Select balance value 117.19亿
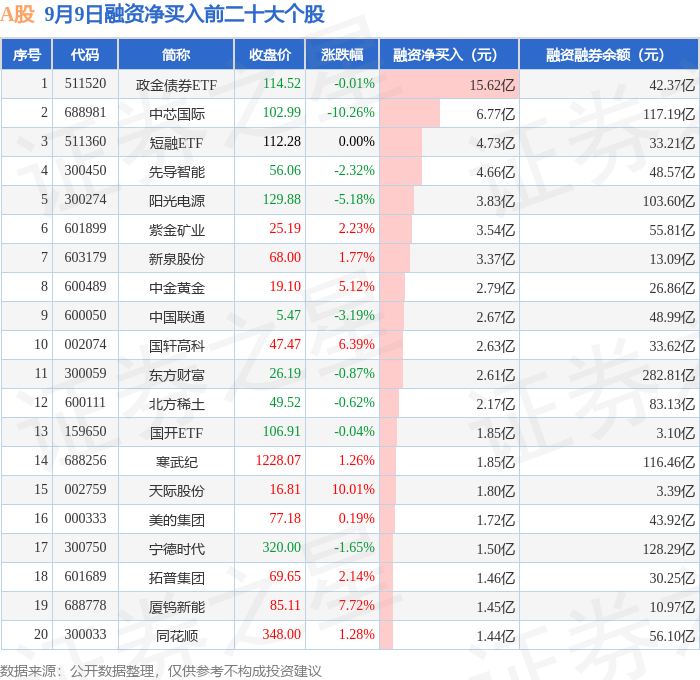Screen dimensions: 700x680 click(669, 114)
